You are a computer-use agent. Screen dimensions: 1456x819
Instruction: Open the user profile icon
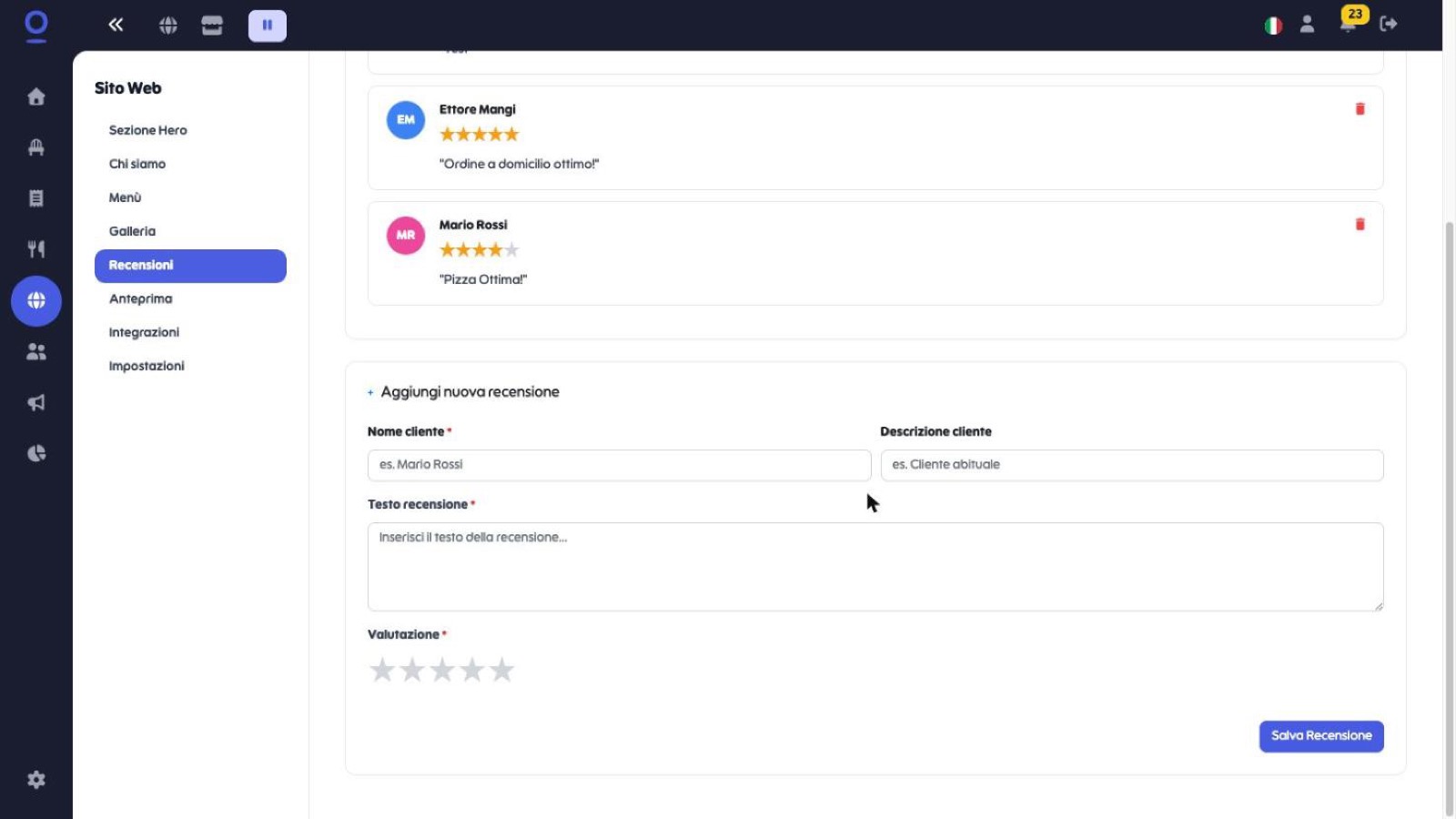point(1307,25)
